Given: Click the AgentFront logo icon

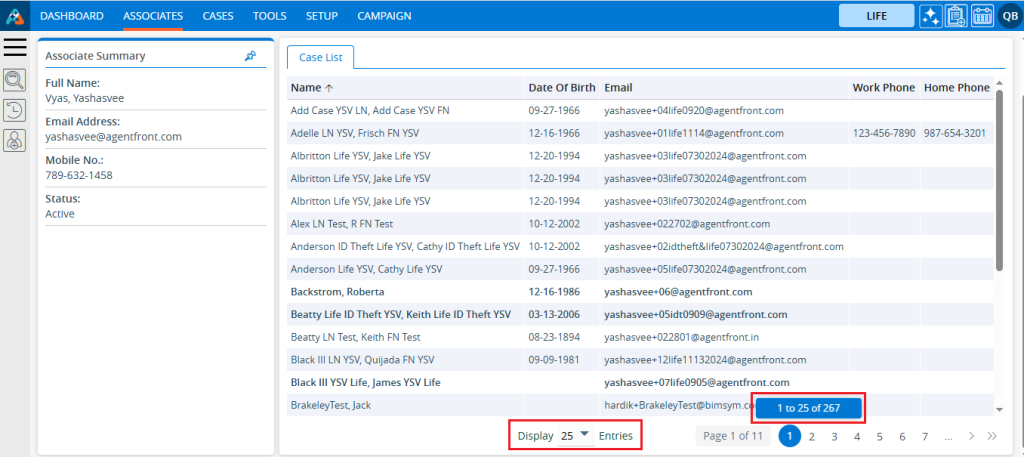Looking at the screenshot, I should pyautogui.click(x=15, y=16).
